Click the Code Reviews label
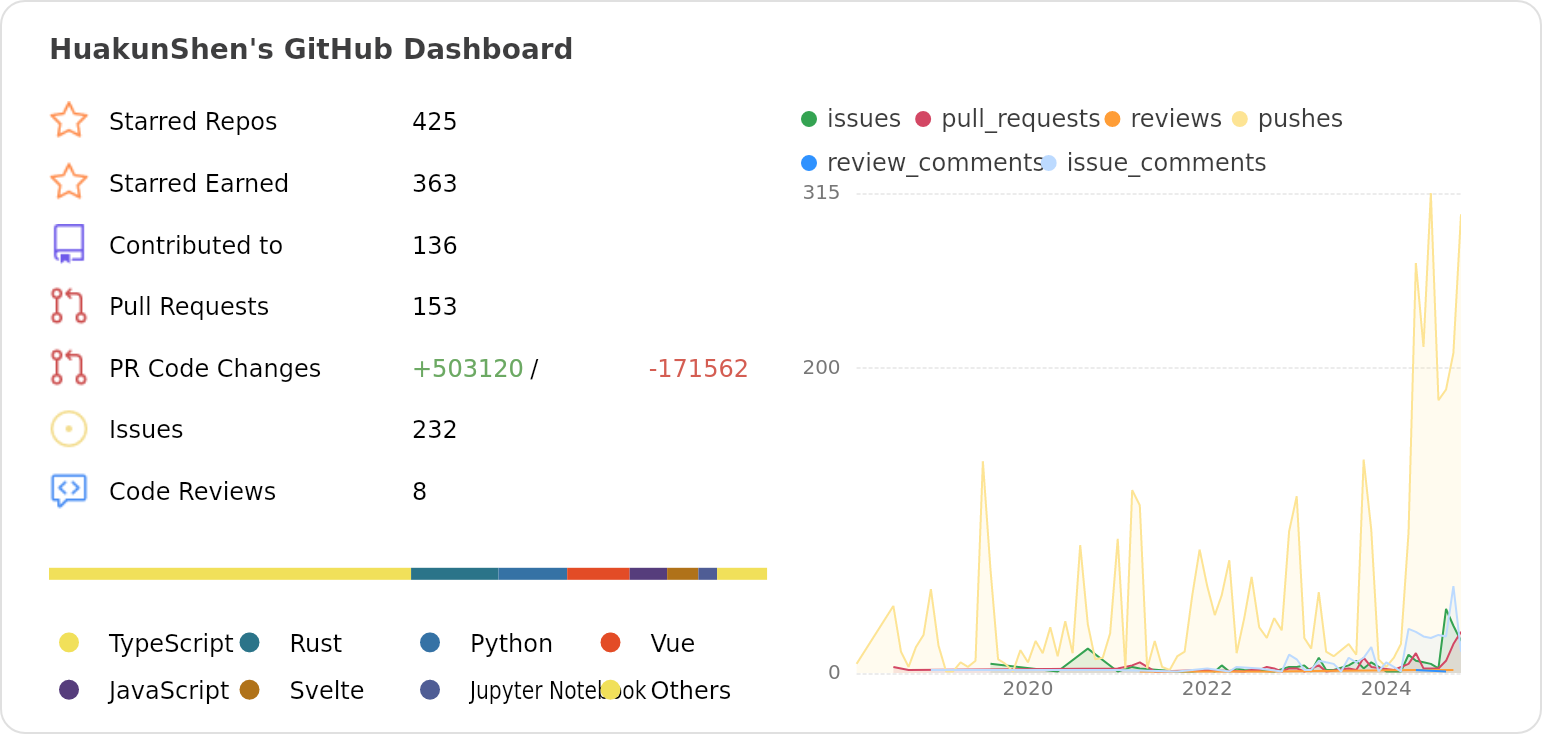Viewport: 1542px width, 734px height. tap(192, 492)
